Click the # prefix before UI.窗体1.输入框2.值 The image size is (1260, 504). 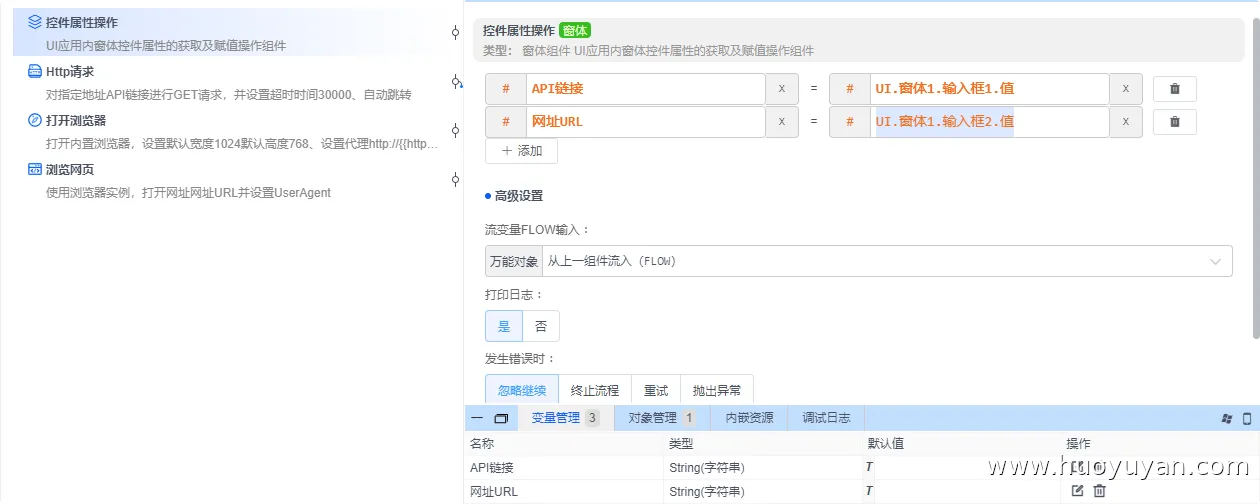pos(850,122)
